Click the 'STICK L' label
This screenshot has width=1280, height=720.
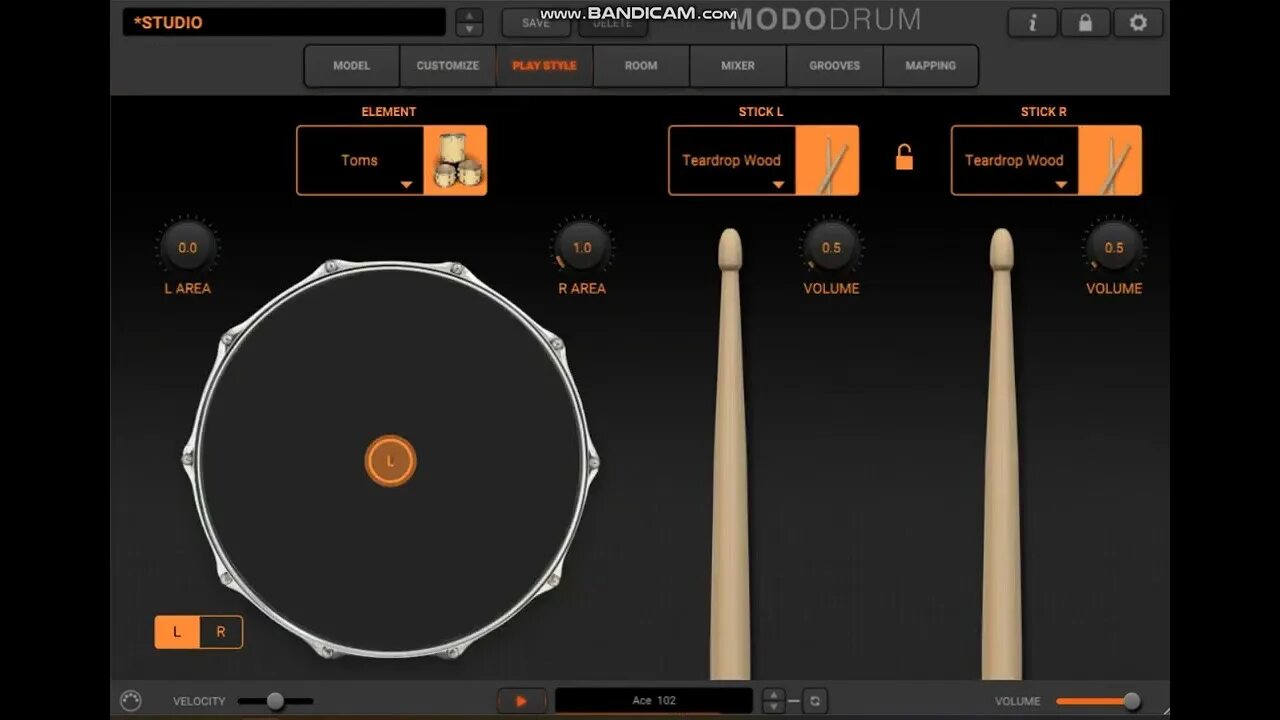point(761,112)
